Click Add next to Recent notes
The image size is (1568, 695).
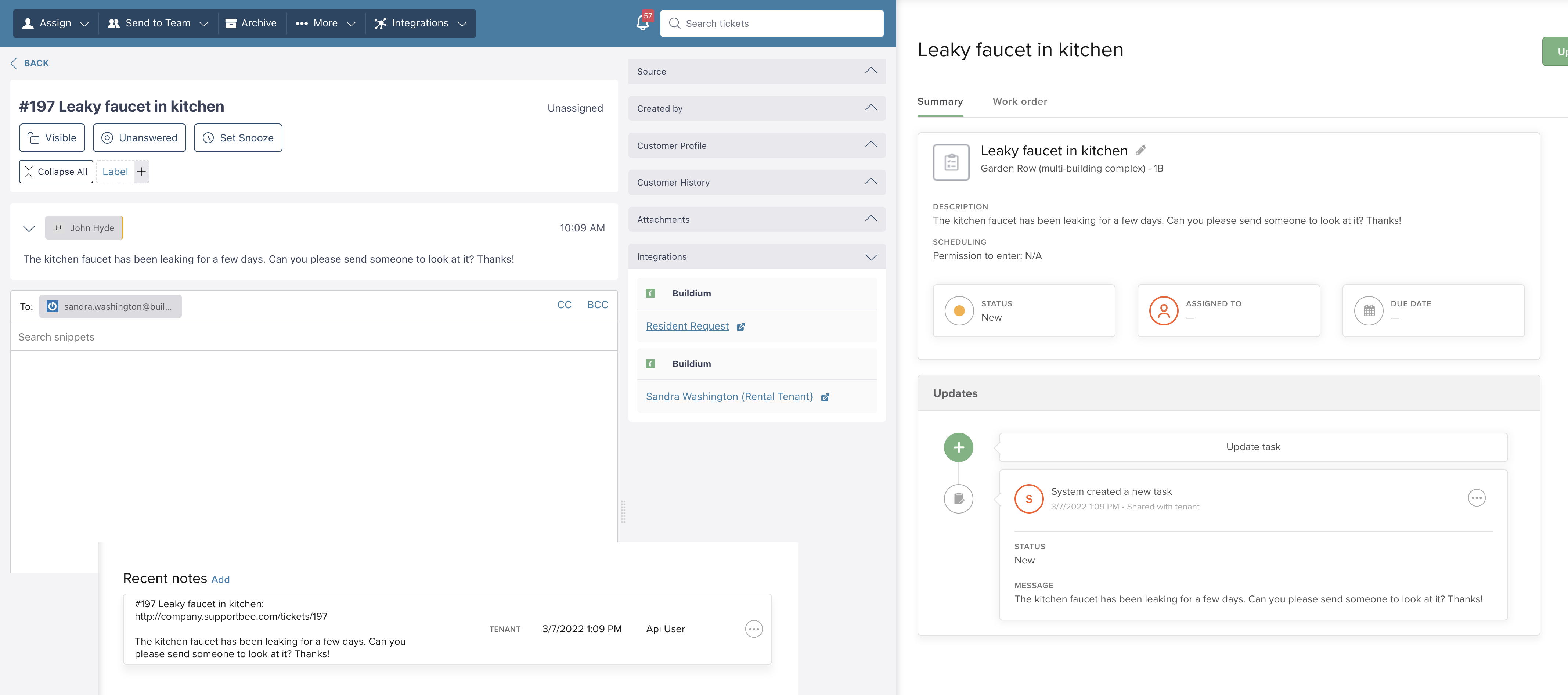pyautogui.click(x=220, y=579)
